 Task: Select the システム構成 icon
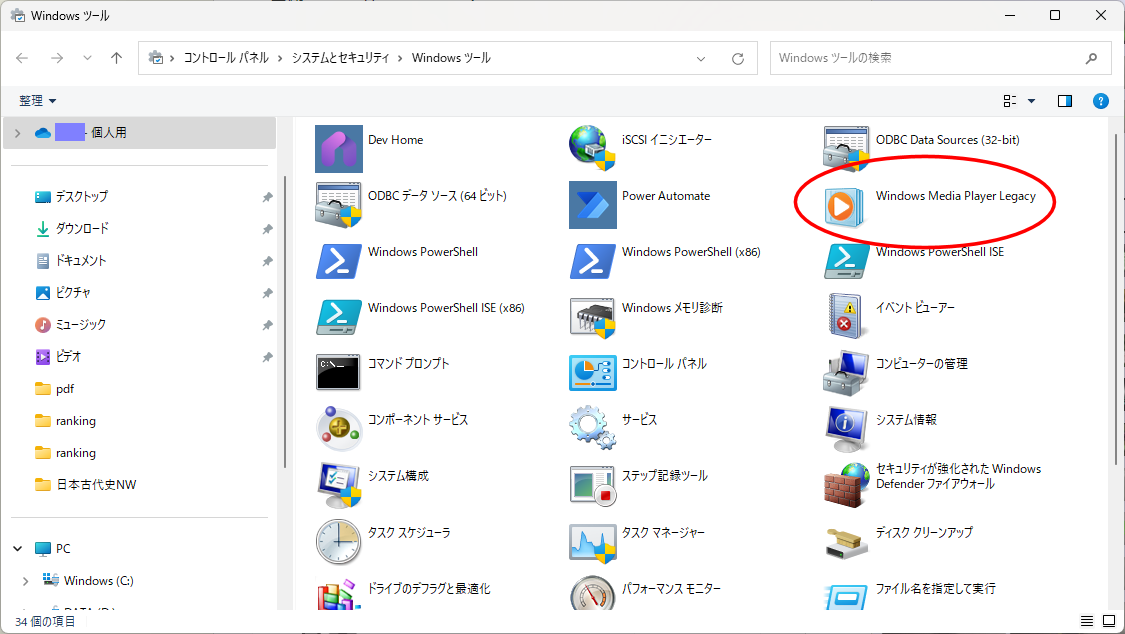coord(339,485)
